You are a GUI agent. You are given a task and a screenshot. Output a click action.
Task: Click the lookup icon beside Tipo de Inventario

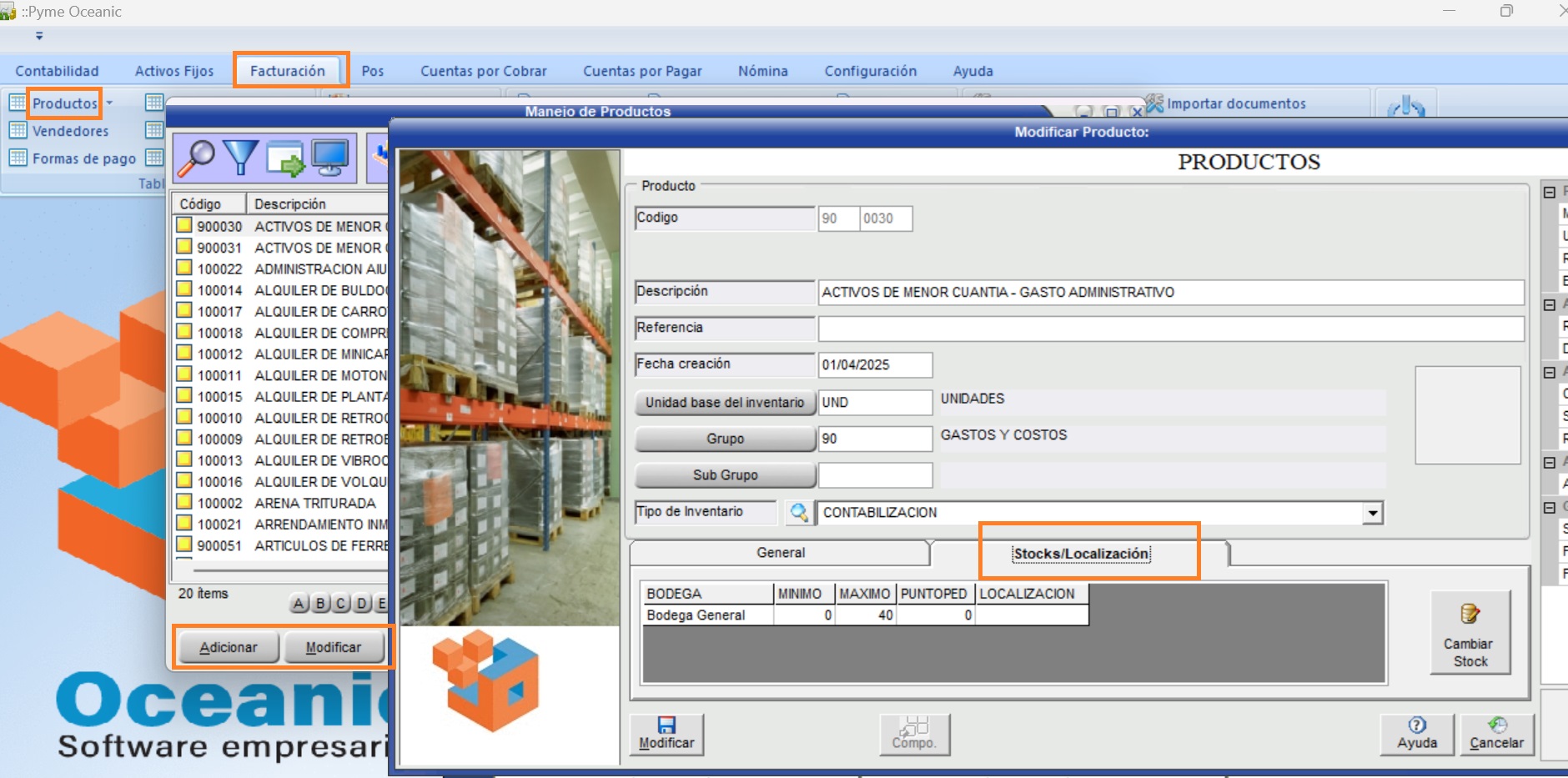point(798,512)
